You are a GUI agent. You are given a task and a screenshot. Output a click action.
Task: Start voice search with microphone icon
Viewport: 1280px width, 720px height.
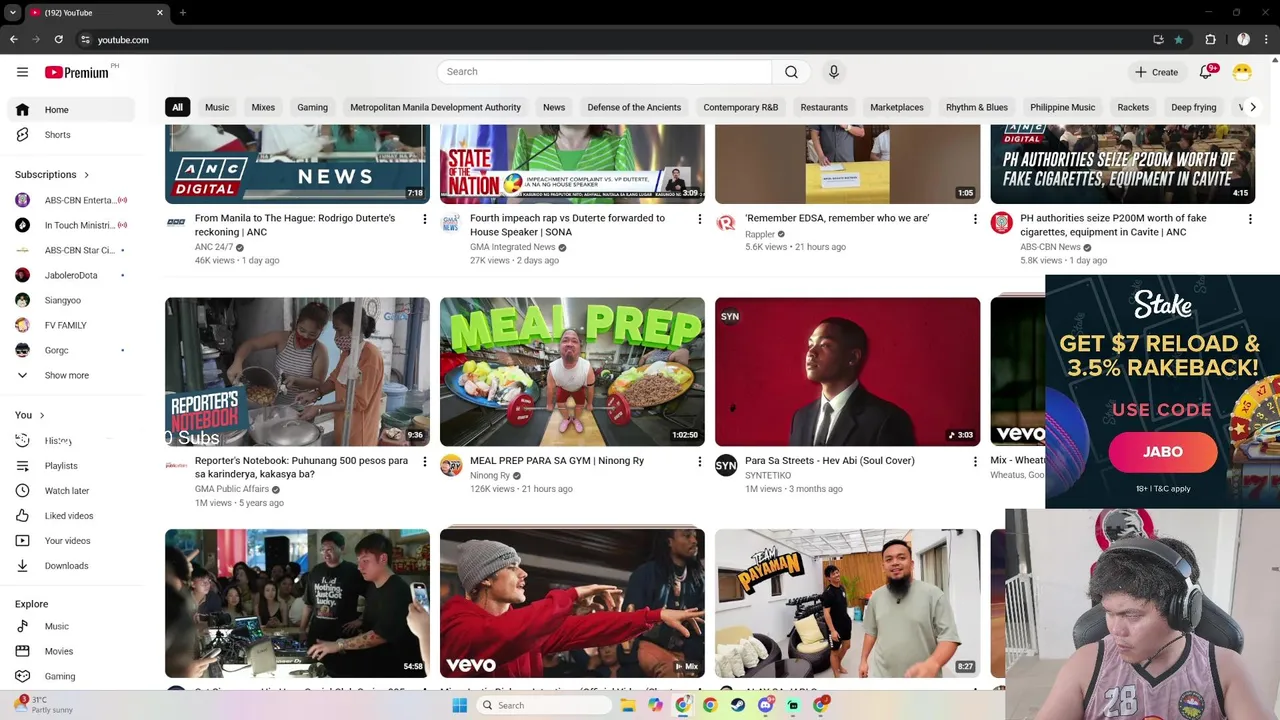tap(833, 72)
